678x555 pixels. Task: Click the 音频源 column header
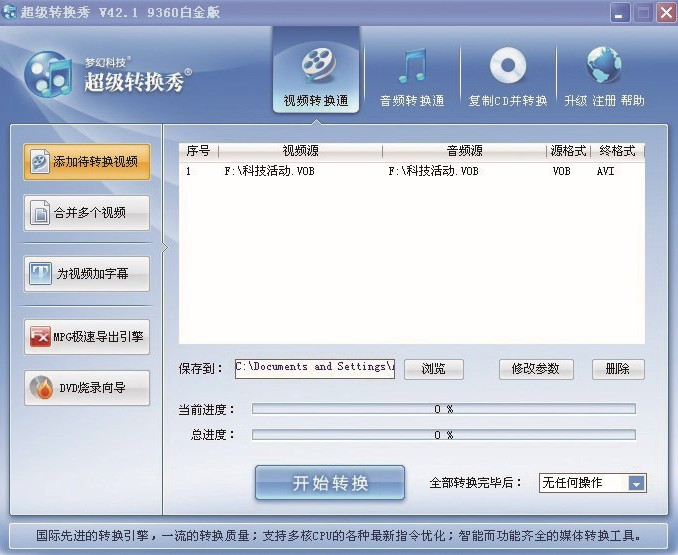tap(464, 151)
